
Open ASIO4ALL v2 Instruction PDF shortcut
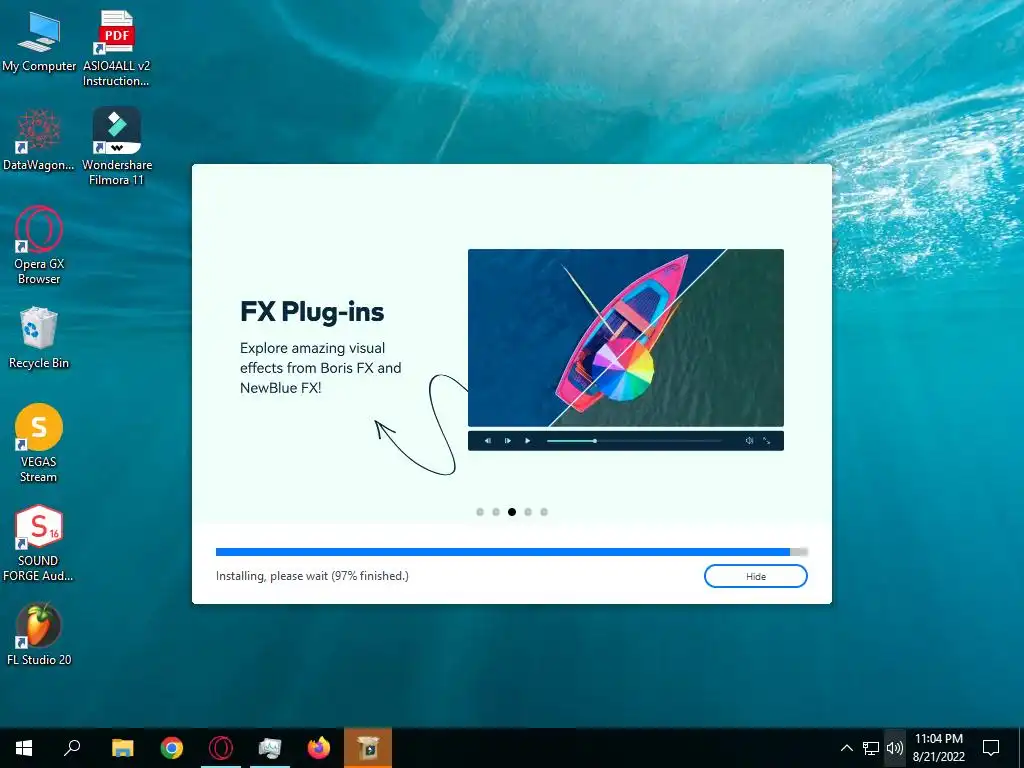[116, 48]
